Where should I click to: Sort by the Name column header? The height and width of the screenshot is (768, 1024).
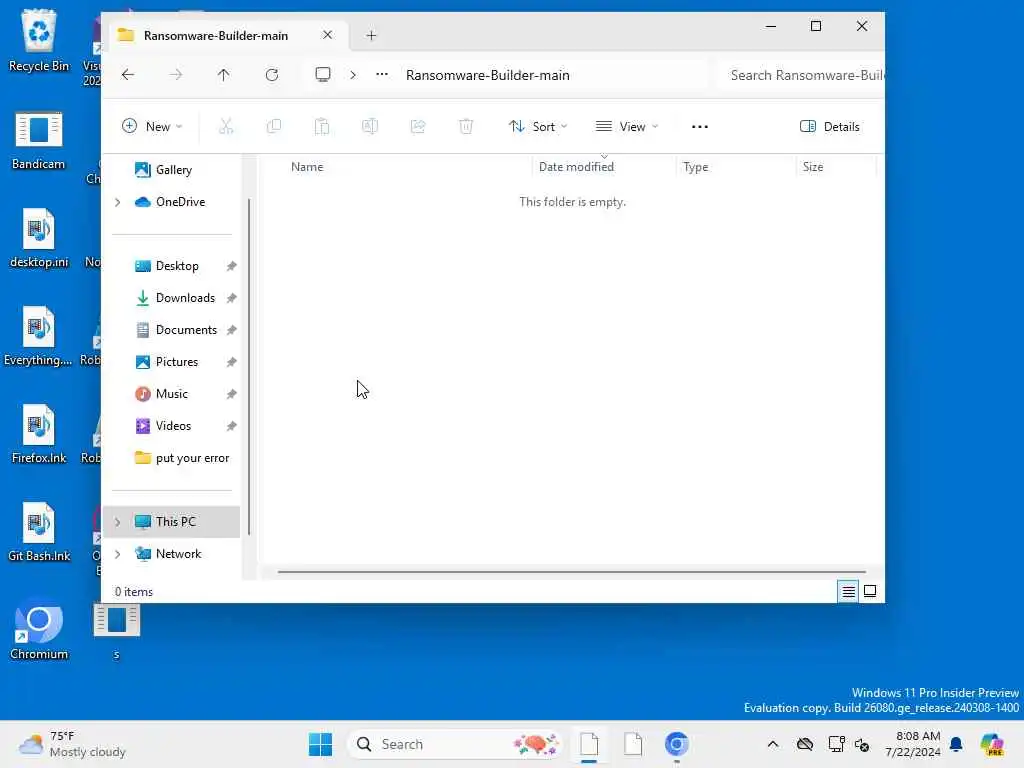pyautogui.click(x=307, y=167)
